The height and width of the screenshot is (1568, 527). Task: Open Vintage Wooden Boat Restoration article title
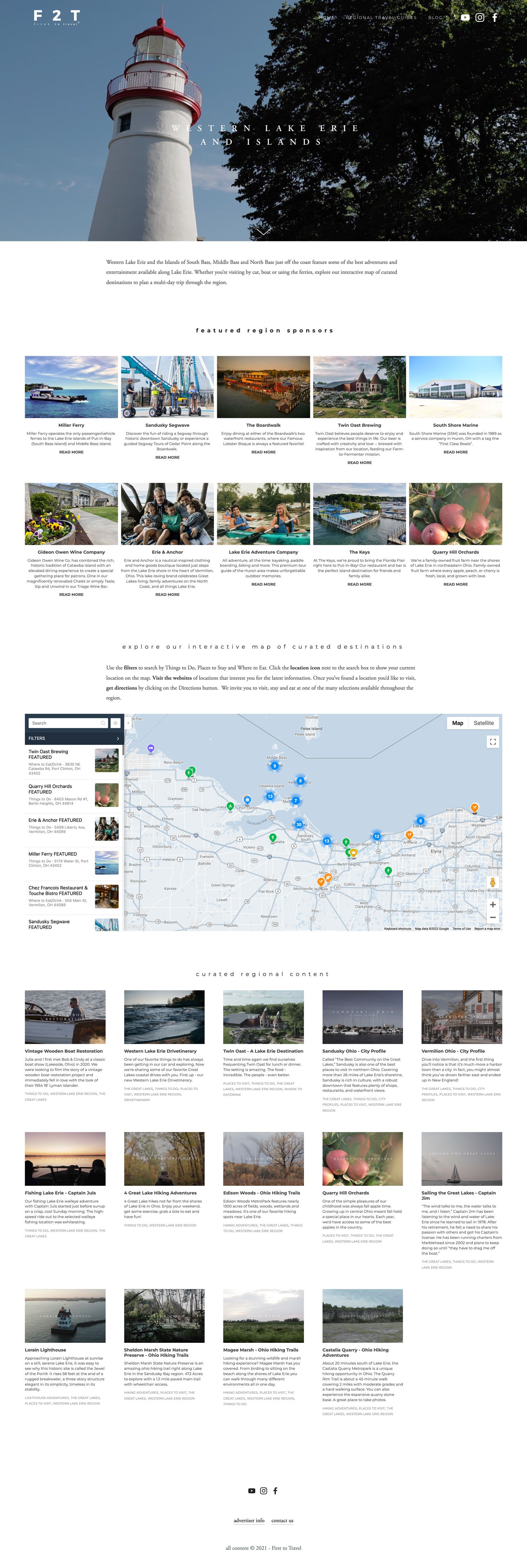64,1051
